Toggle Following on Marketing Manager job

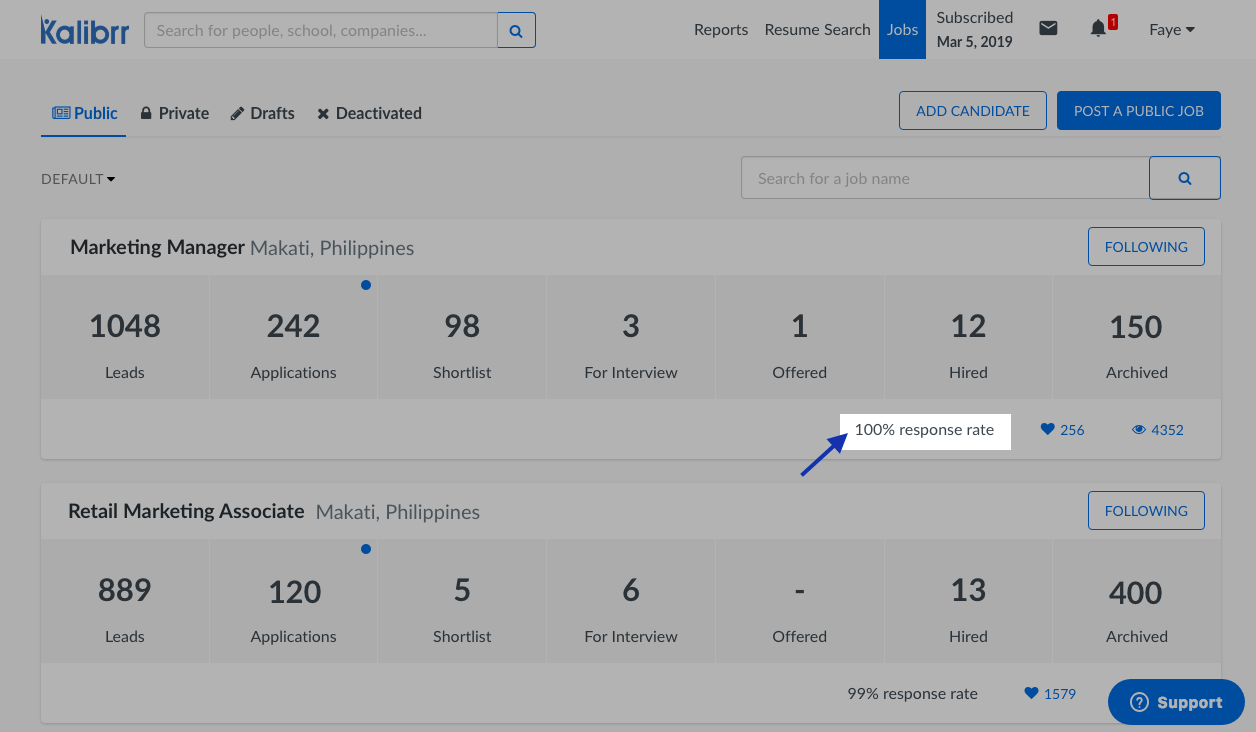1145,247
